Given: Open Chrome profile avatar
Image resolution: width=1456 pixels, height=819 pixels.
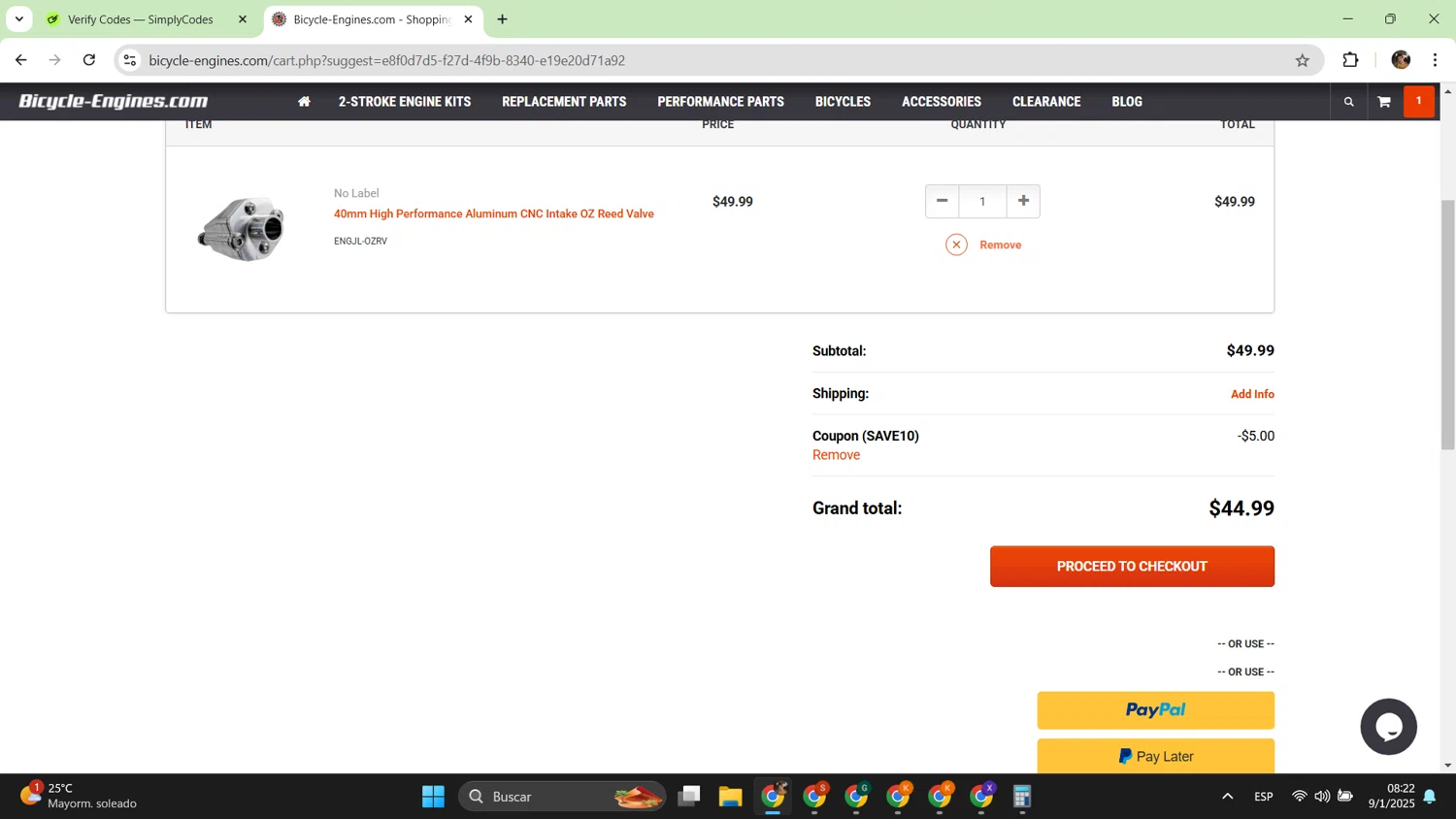Looking at the screenshot, I should tap(1401, 60).
